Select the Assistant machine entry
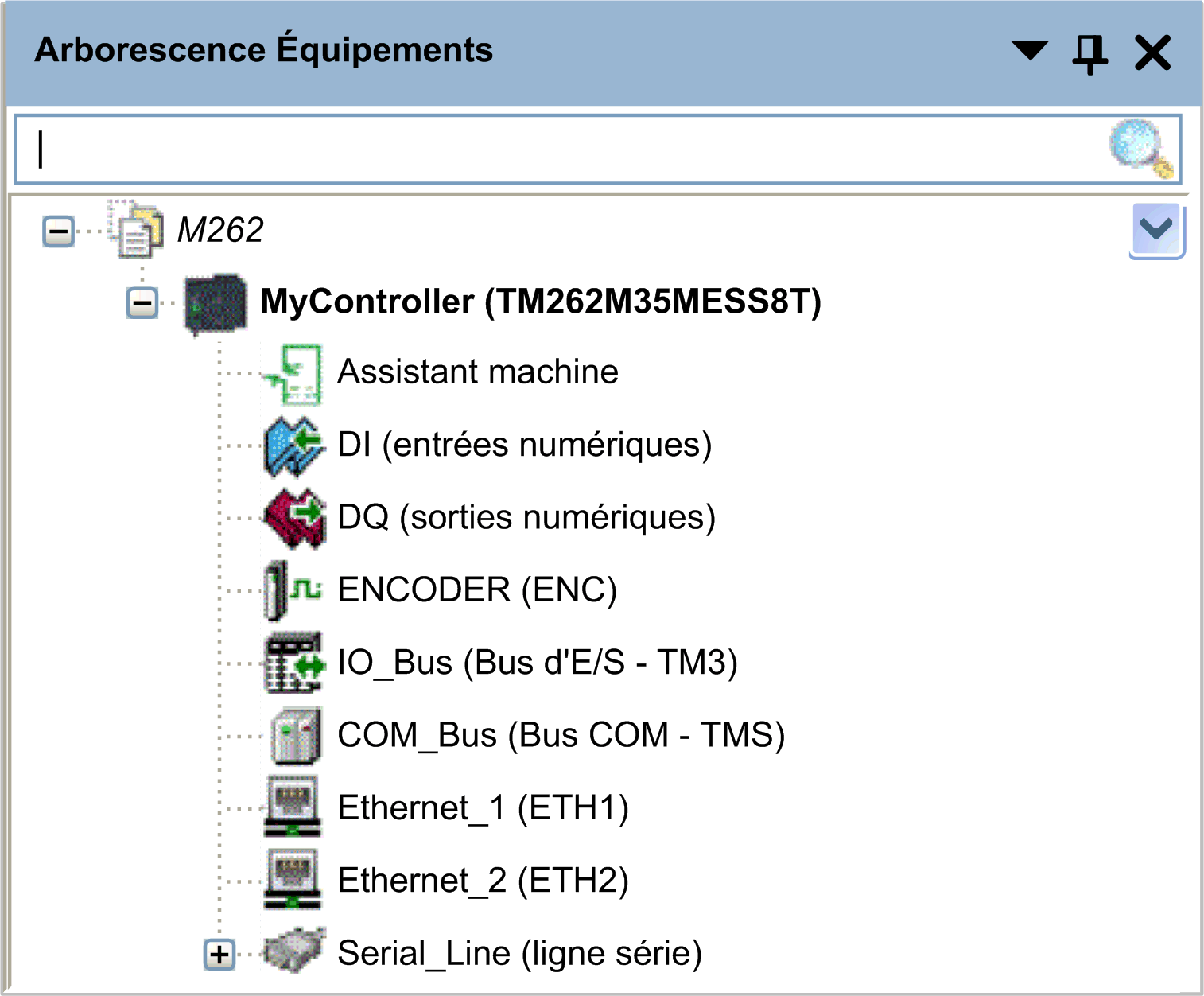1204x996 pixels. pos(478,372)
